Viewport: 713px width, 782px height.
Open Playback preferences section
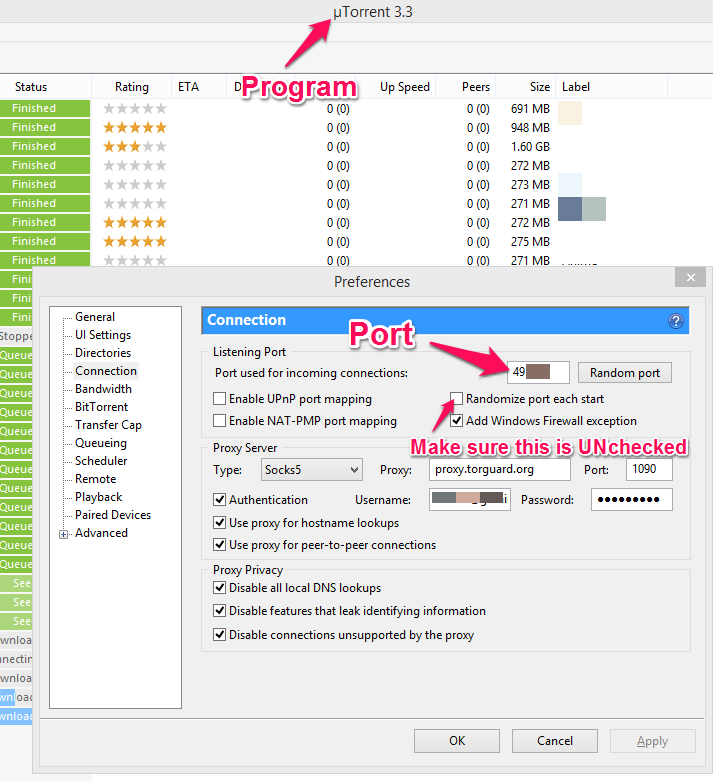pyautogui.click(x=98, y=497)
